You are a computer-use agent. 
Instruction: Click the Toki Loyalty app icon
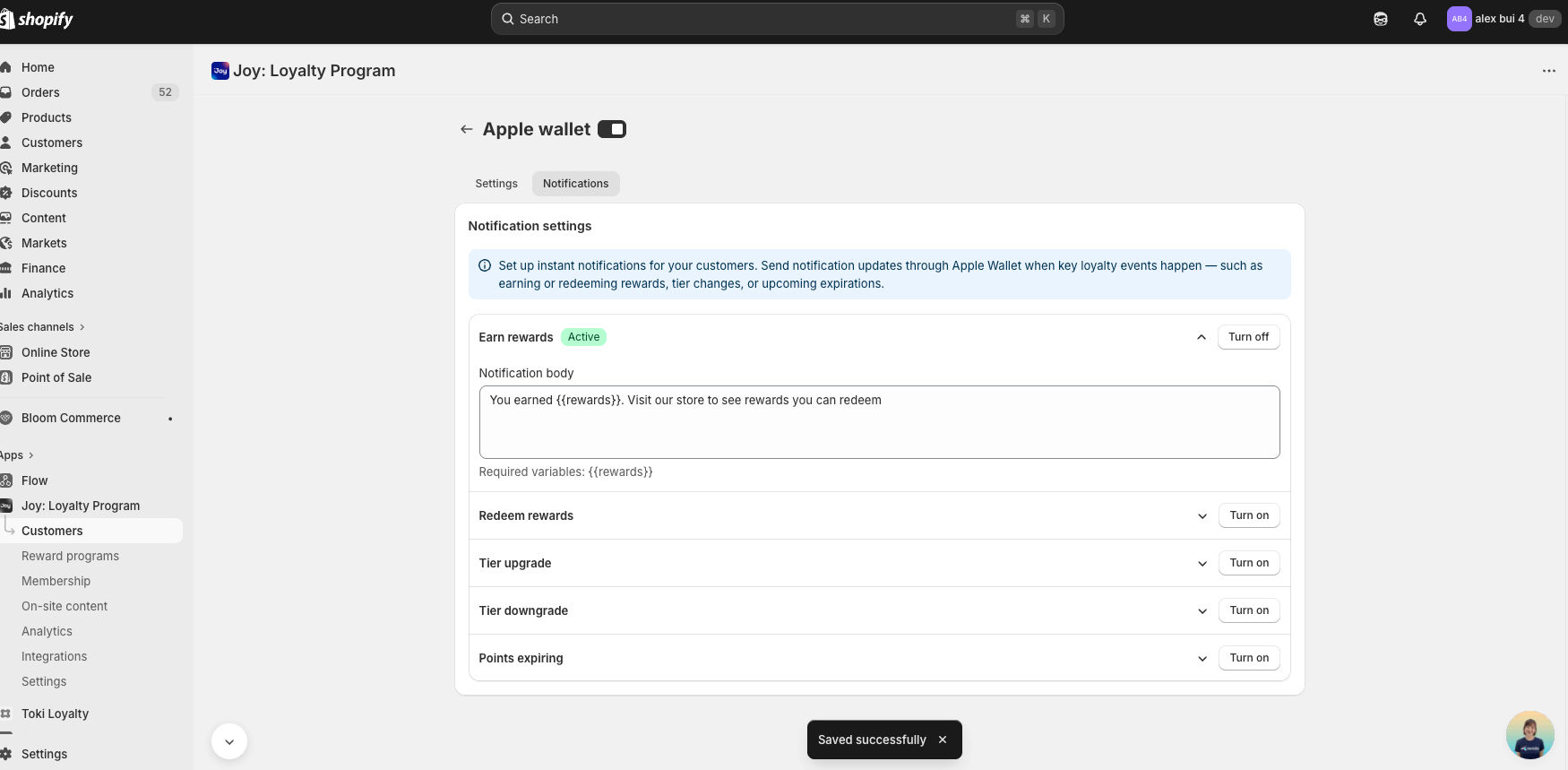5,714
